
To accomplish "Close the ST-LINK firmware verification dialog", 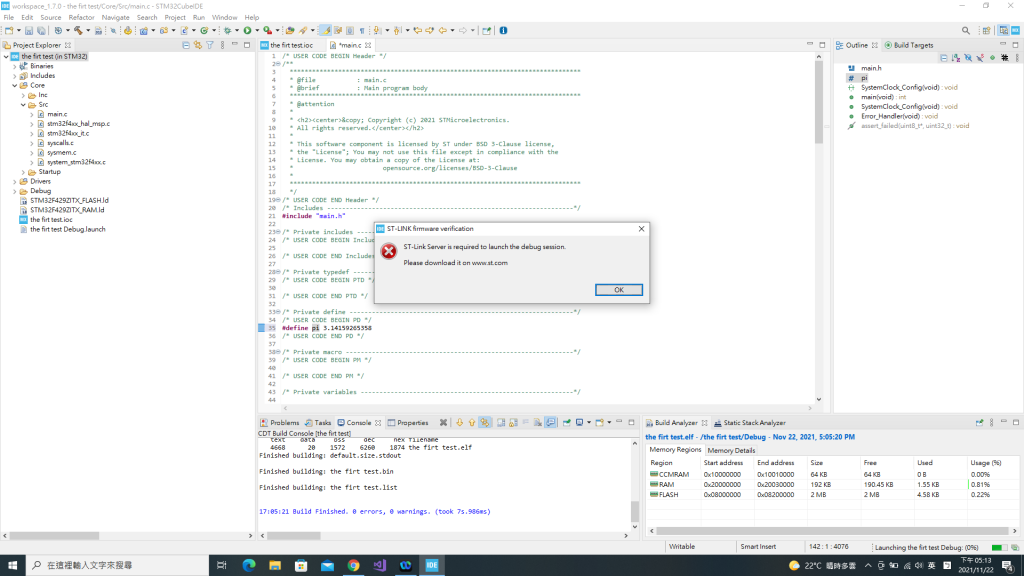I will point(641,229).
